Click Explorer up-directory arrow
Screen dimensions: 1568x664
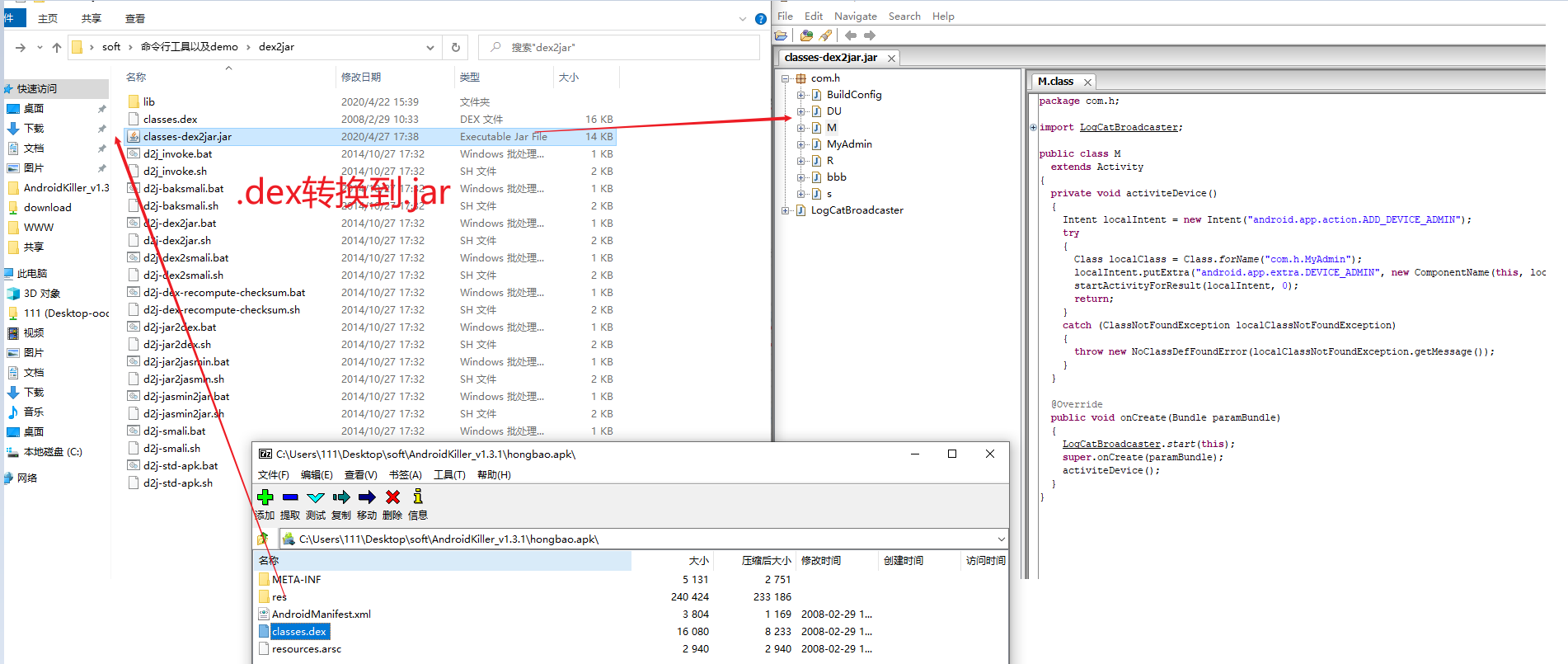pyautogui.click(x=57, y=47)
